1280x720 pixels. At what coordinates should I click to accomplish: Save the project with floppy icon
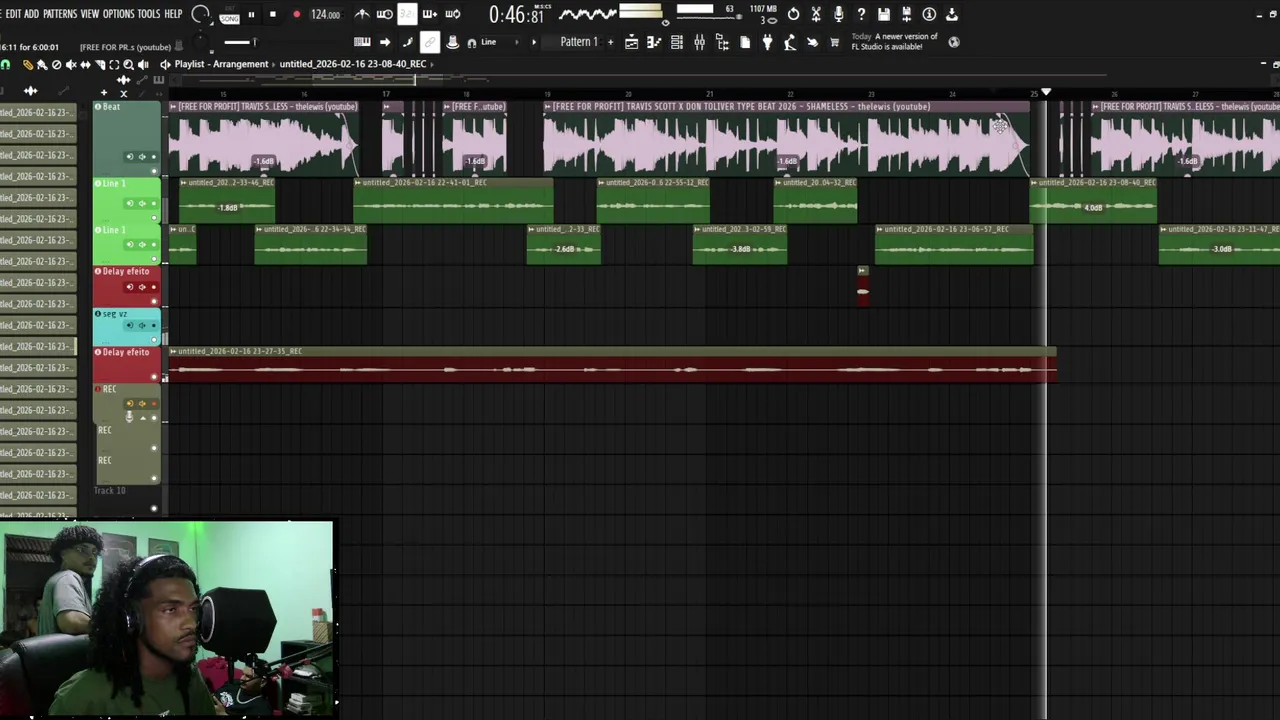(x=884, y=14)
